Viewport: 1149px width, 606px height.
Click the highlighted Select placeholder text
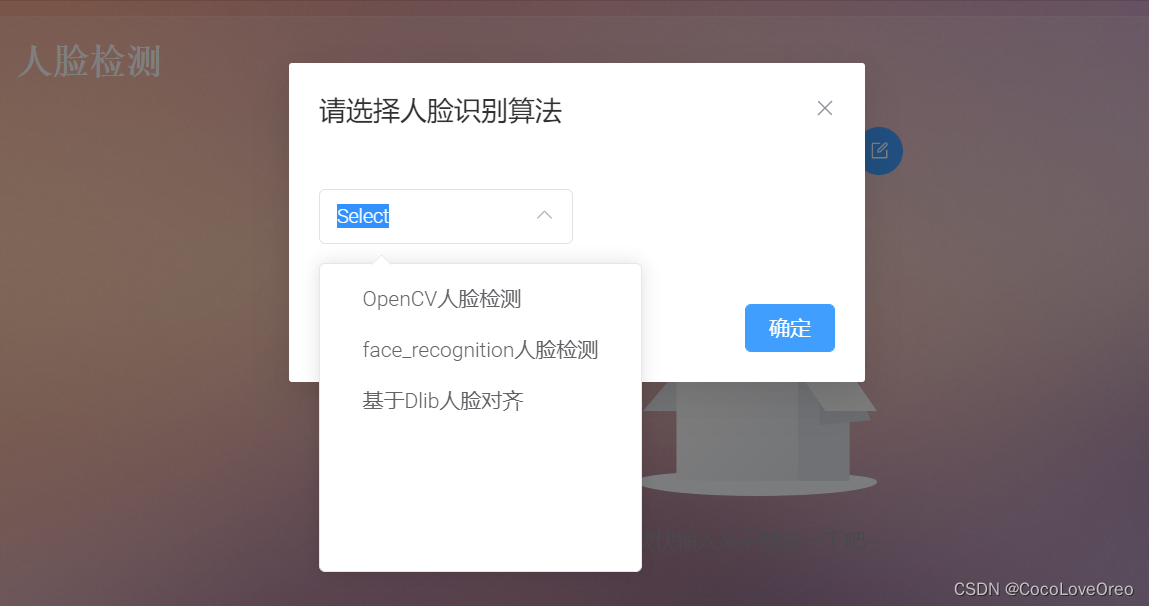(x=363, y=216)
